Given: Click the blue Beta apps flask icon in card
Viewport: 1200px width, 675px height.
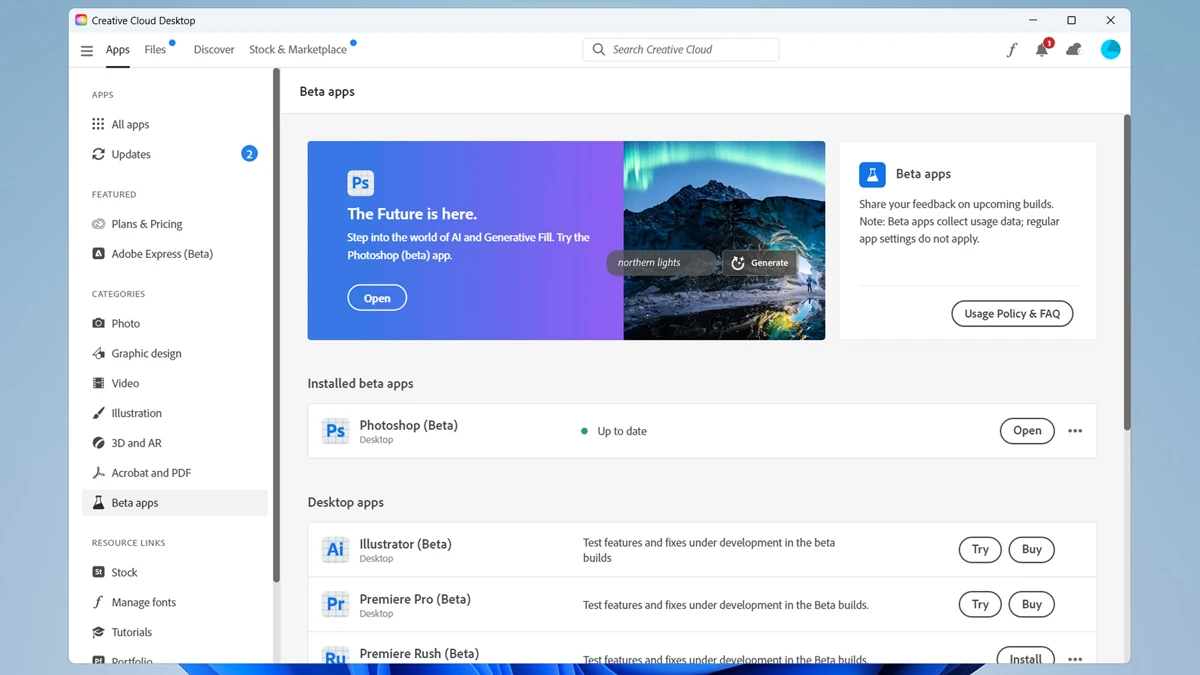Looking at the screenshot, I should (872, 174).
